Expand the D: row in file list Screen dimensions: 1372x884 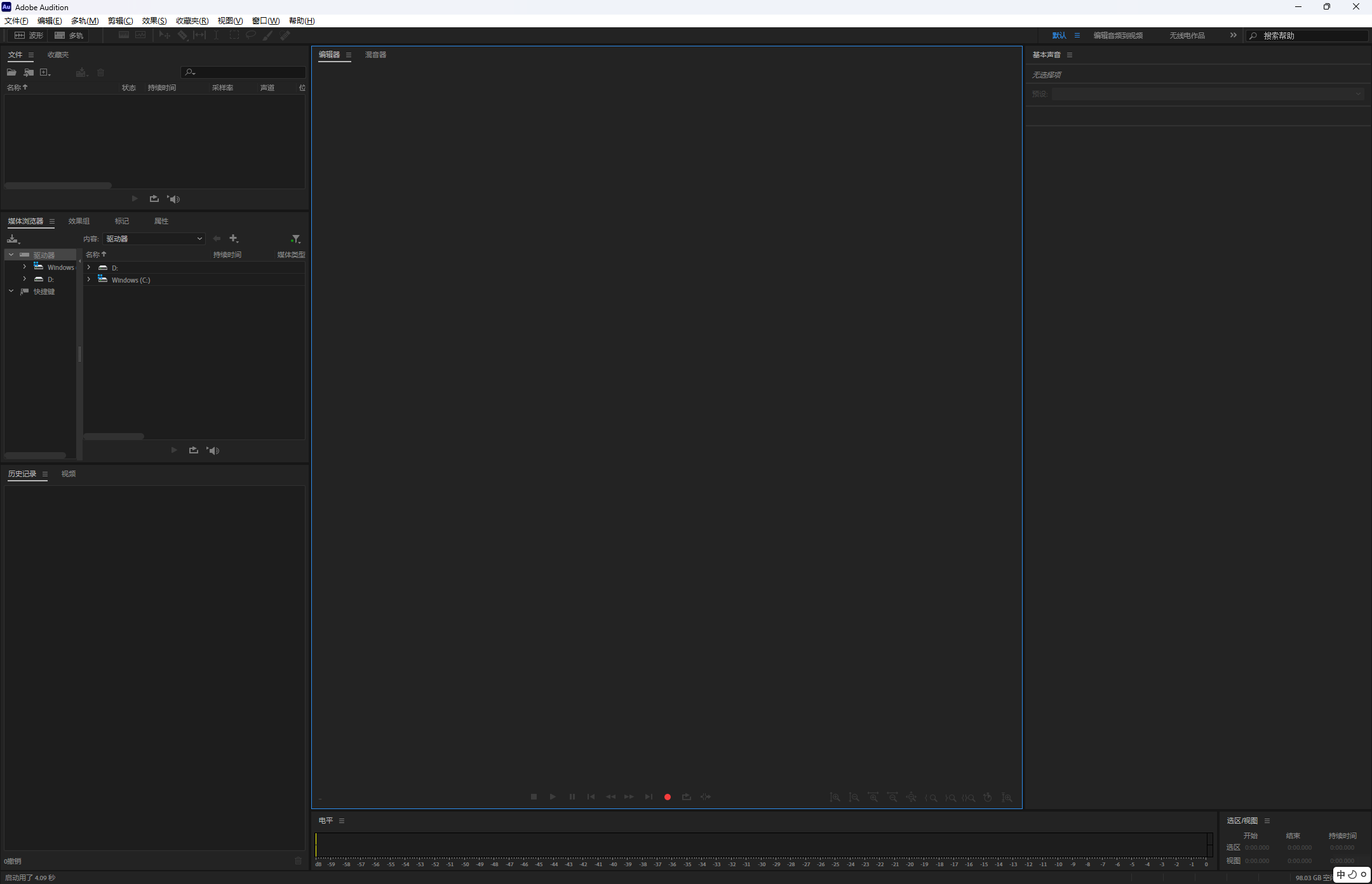pyautogui.click(x=89, y=267)
